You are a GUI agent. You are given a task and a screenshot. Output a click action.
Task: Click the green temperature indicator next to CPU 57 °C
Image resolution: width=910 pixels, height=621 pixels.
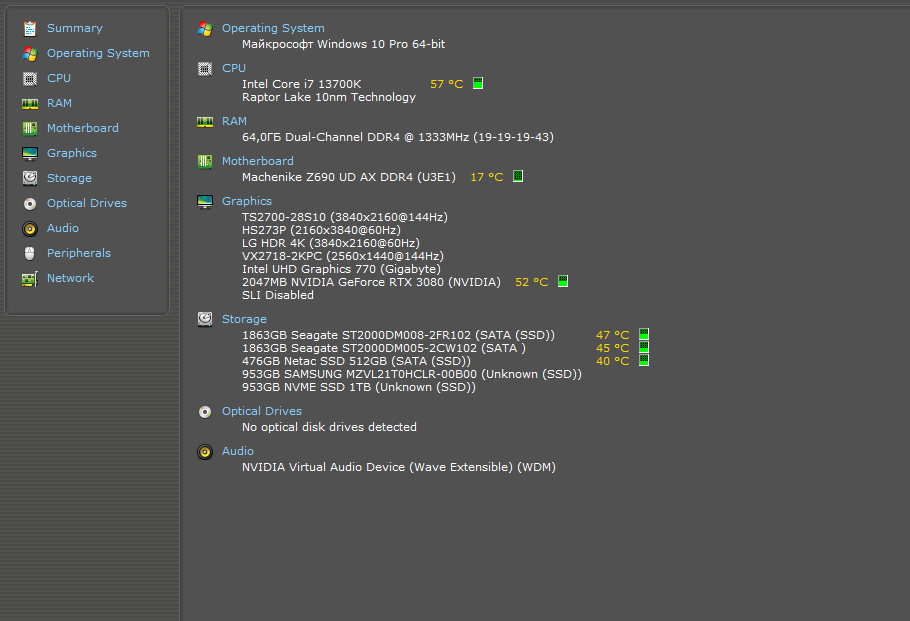[x=478, y=84]
